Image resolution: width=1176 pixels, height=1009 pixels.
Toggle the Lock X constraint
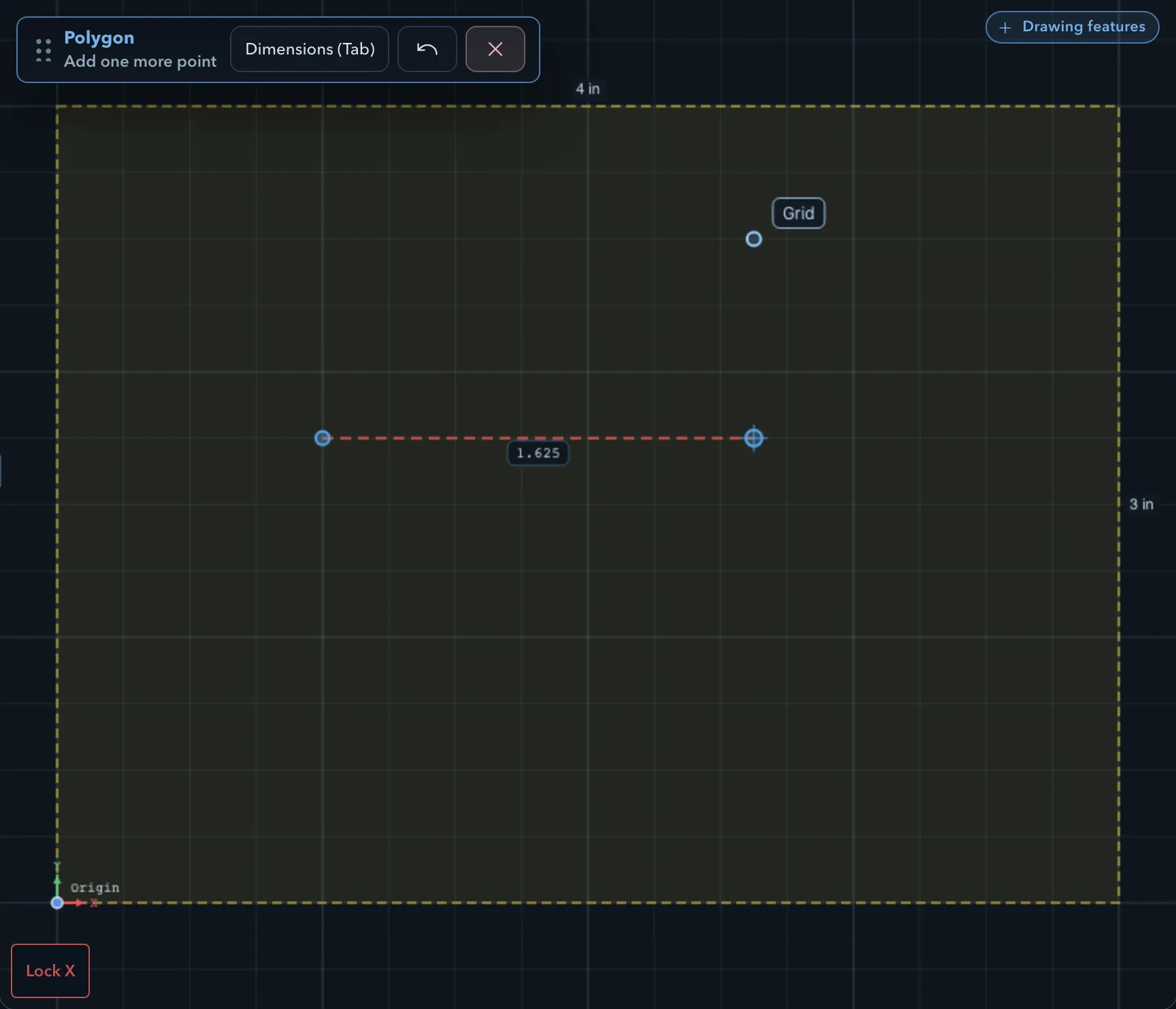pyautogui.click(x=50, y=971)
